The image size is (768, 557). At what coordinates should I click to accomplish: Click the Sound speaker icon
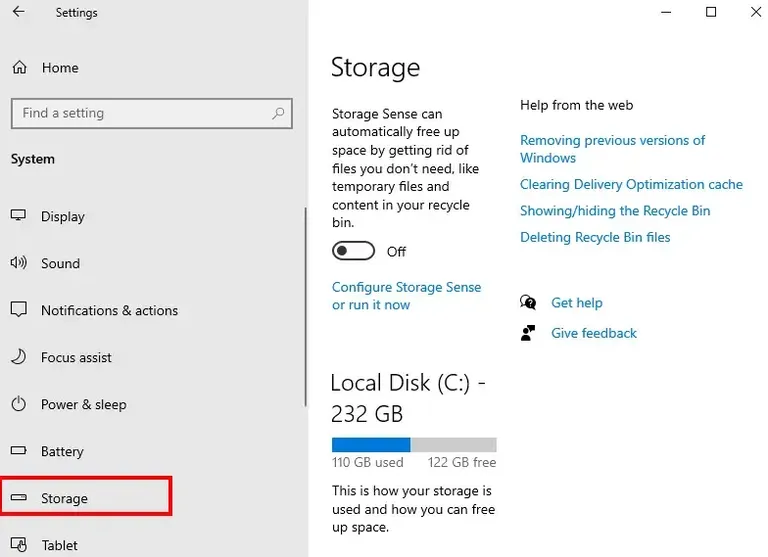pos(19,263)
